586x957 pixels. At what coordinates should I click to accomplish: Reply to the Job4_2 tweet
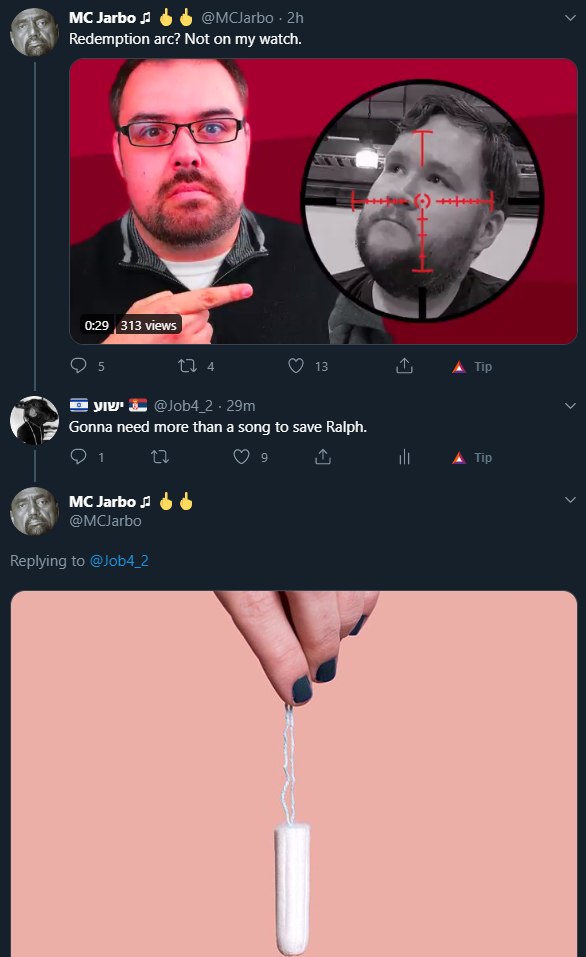click(x=79, y=457)
